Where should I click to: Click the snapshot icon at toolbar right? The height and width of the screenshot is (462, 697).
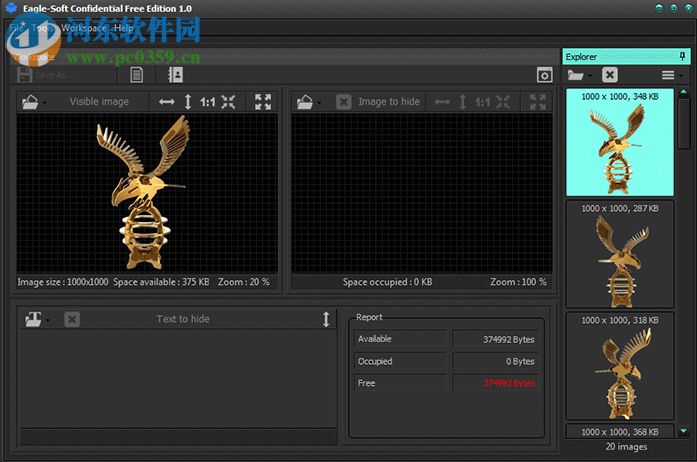pyautogui.click(x=544, y=75)
